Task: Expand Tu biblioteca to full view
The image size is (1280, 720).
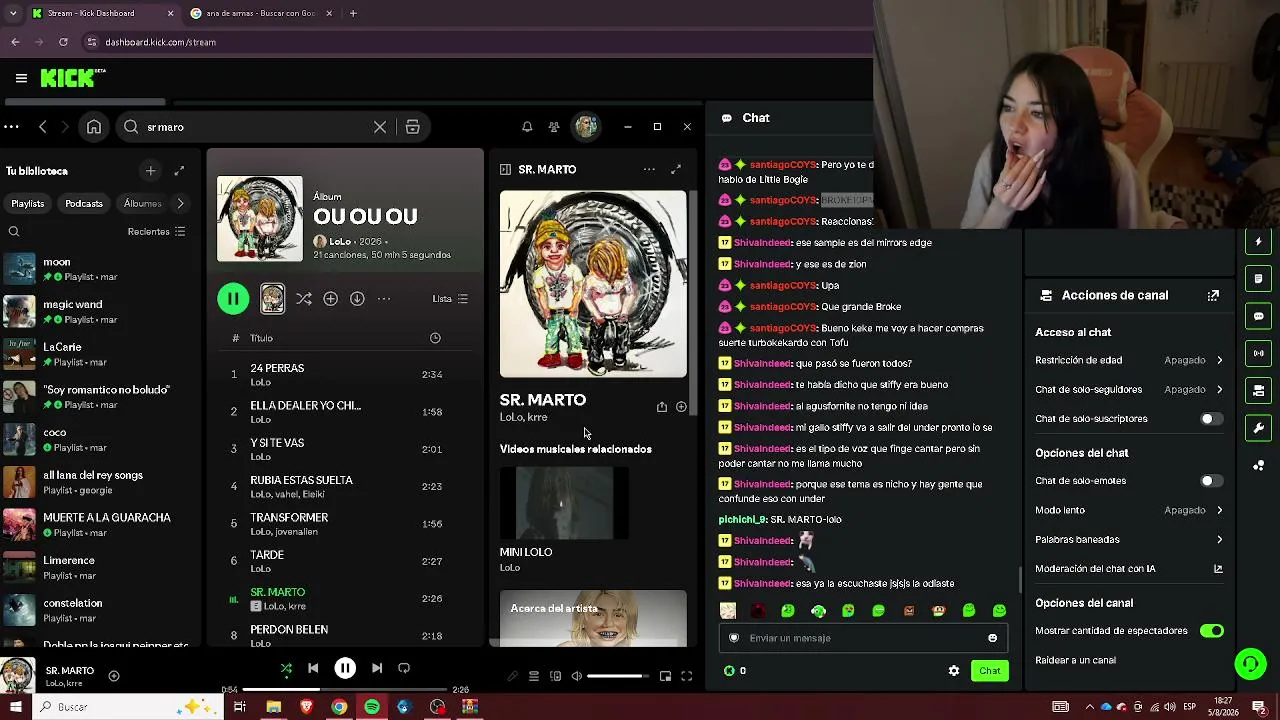Action: [179, 171]
